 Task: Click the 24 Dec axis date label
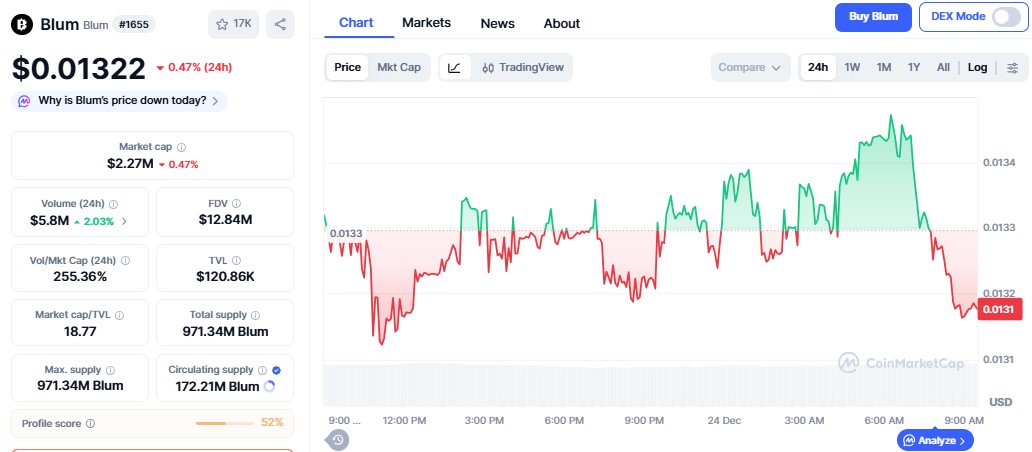[x=723, y=420]
